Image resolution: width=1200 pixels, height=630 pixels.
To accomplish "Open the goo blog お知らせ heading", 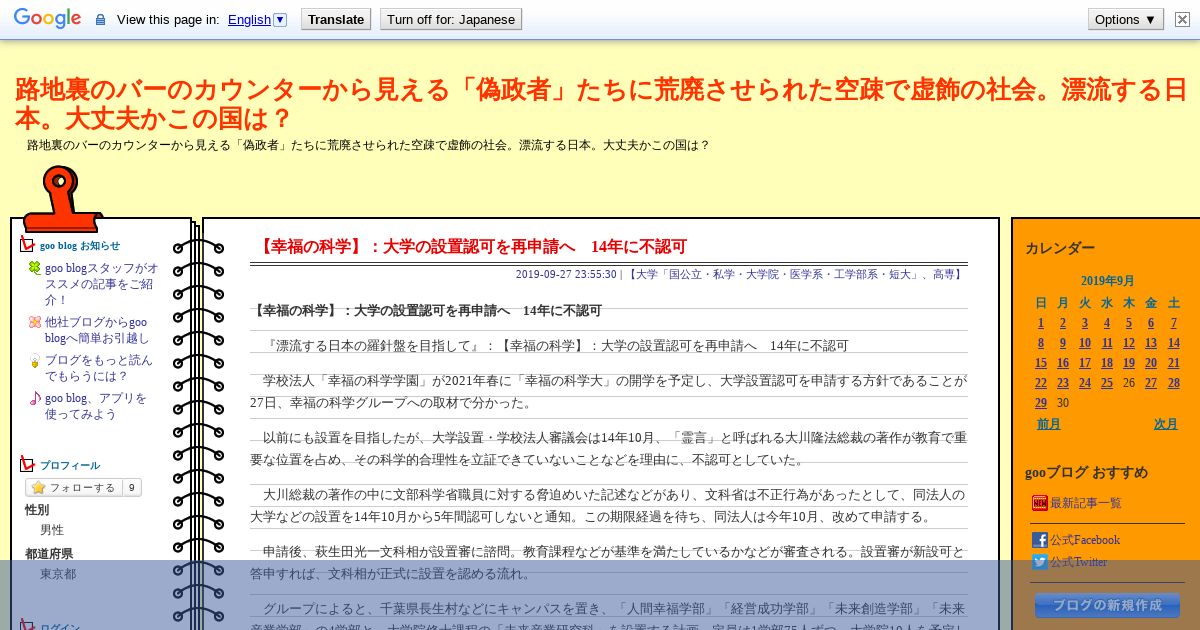I will click(x=80, y=245).
